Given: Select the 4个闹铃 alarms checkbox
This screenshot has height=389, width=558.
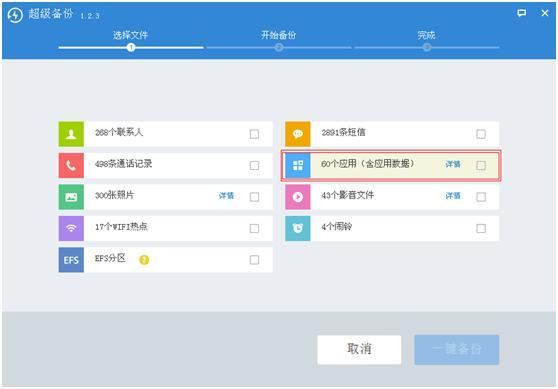Looking at the screenshot, I should [x=481, y=228].
